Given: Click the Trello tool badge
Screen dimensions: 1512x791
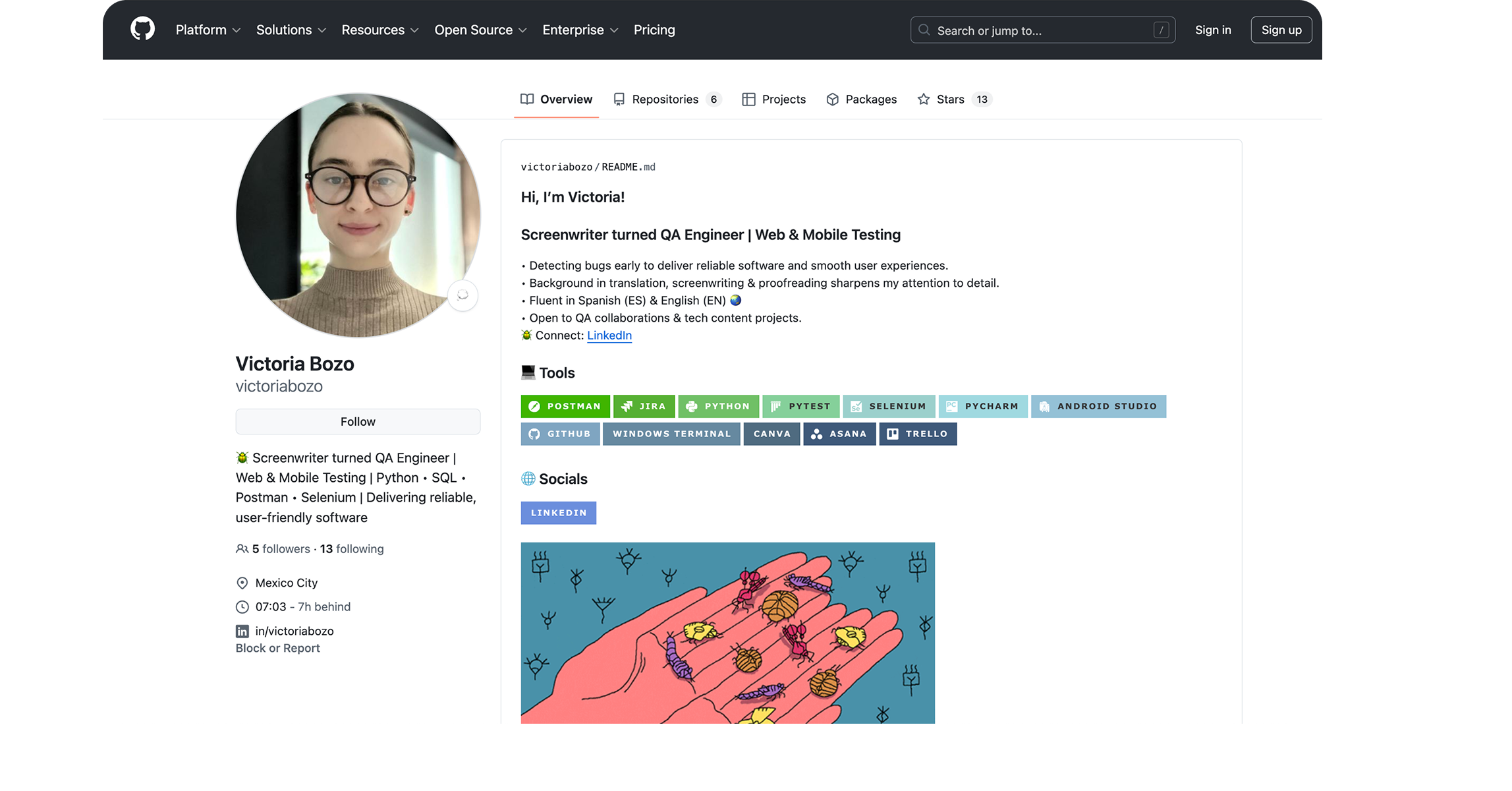Looking at the screenshot, I should click(917, 434).
